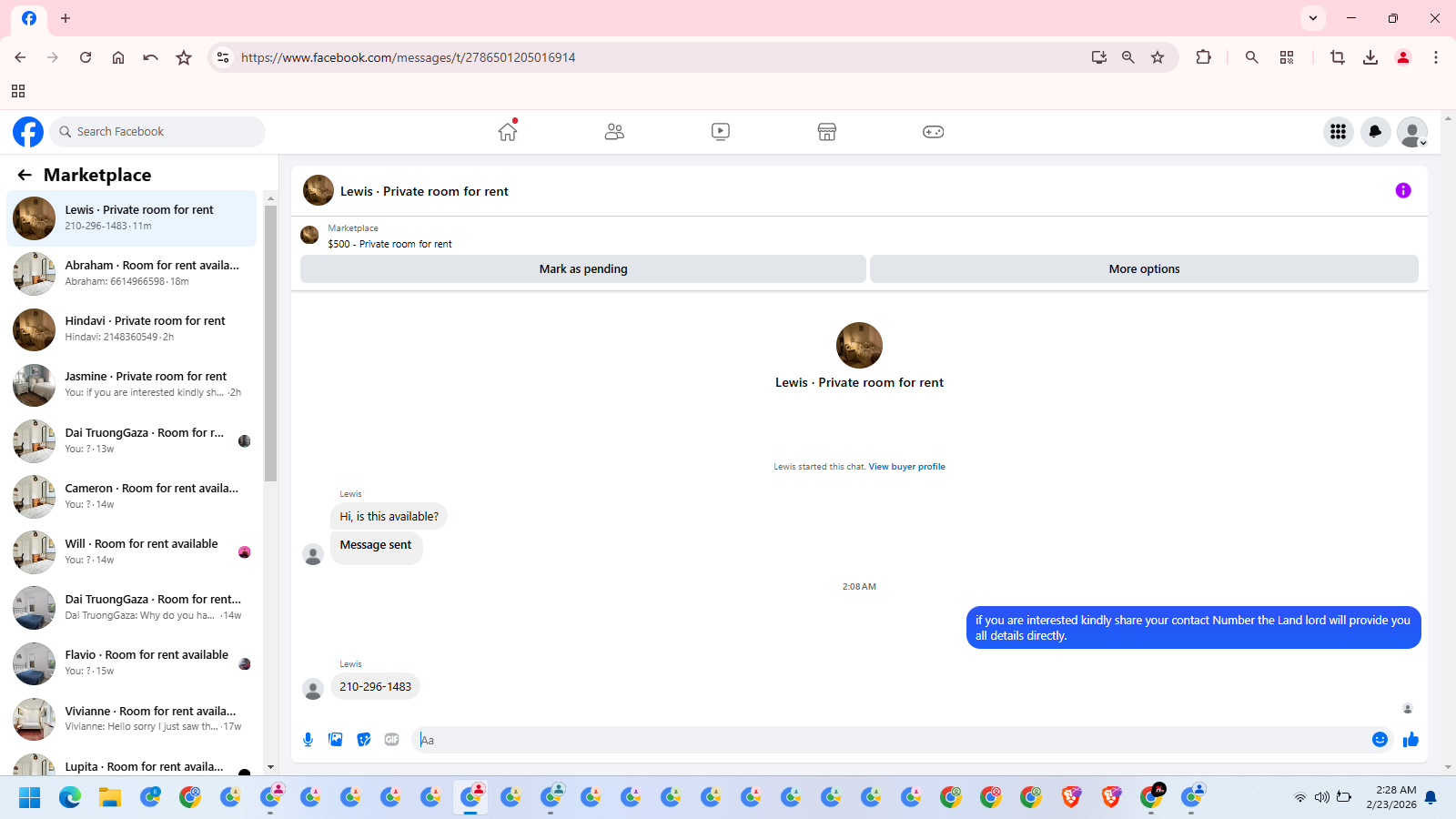
Task: Choose a sticker from the sticker icon
Action: (364, 740)
